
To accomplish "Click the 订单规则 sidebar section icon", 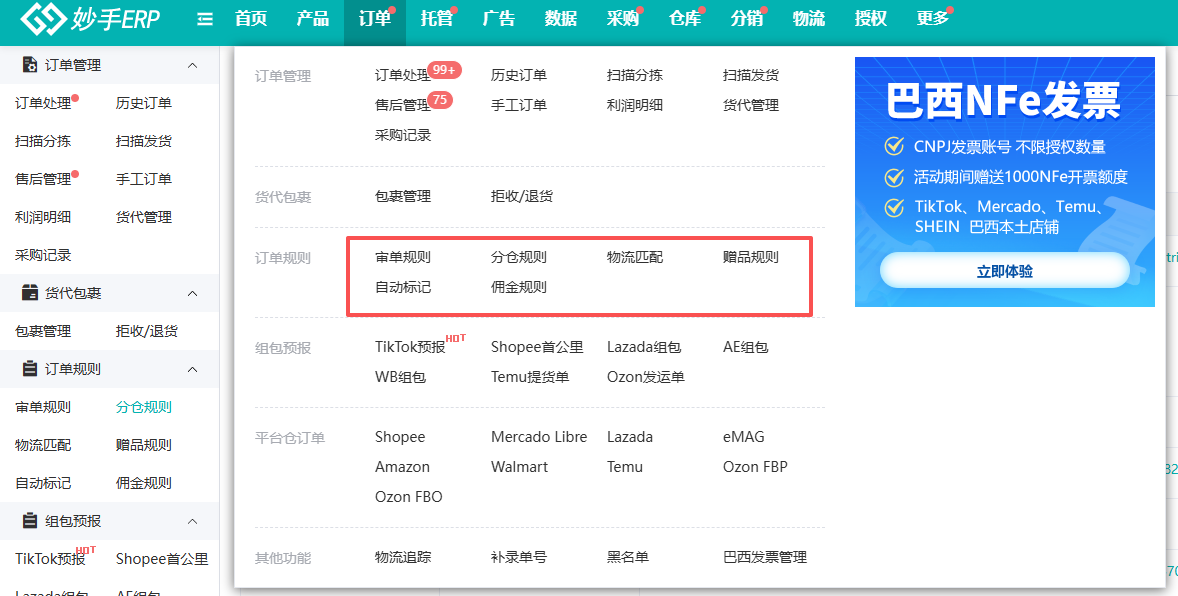I will [30, 369].
